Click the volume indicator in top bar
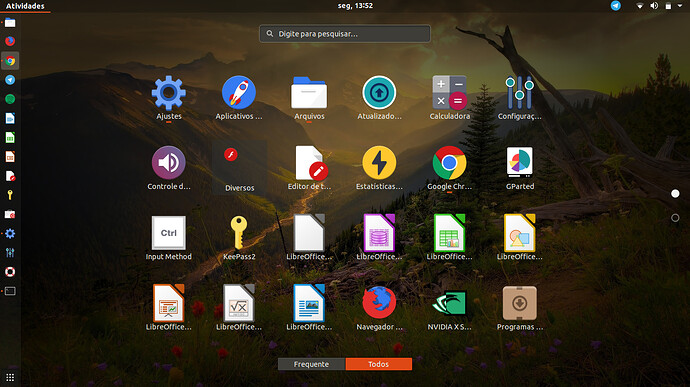Image resolution: width=690 pixels, height=387 pixels. pyautogui.click(x=654, y=6)
